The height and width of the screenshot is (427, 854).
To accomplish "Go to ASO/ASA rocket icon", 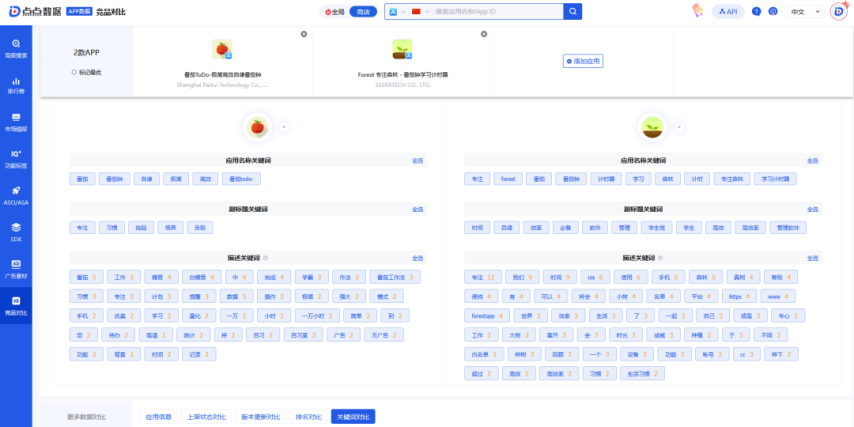I will coord(16,194).
